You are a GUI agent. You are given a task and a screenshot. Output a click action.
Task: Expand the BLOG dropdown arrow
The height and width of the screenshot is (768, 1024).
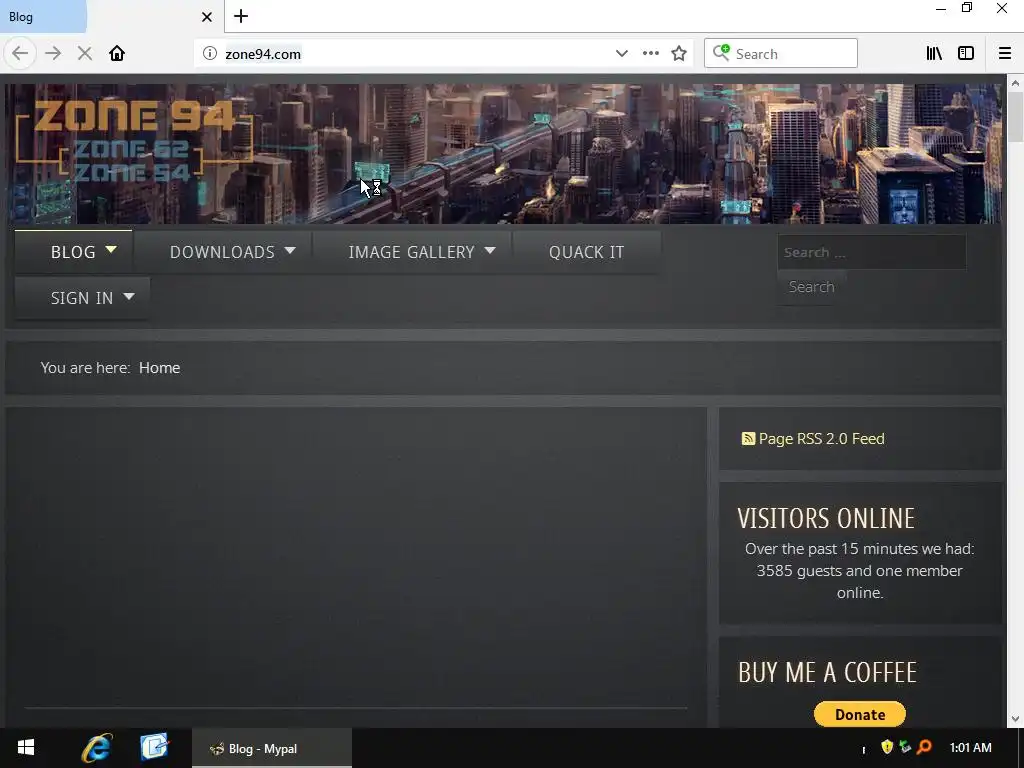coord(111,249)
